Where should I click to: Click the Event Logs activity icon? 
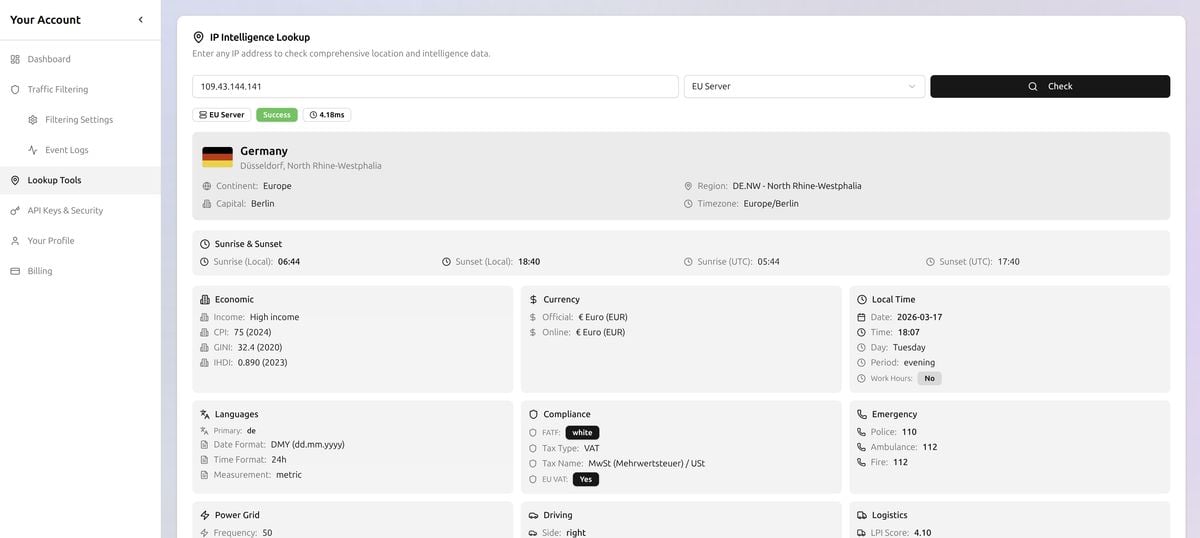coord(33,150)
